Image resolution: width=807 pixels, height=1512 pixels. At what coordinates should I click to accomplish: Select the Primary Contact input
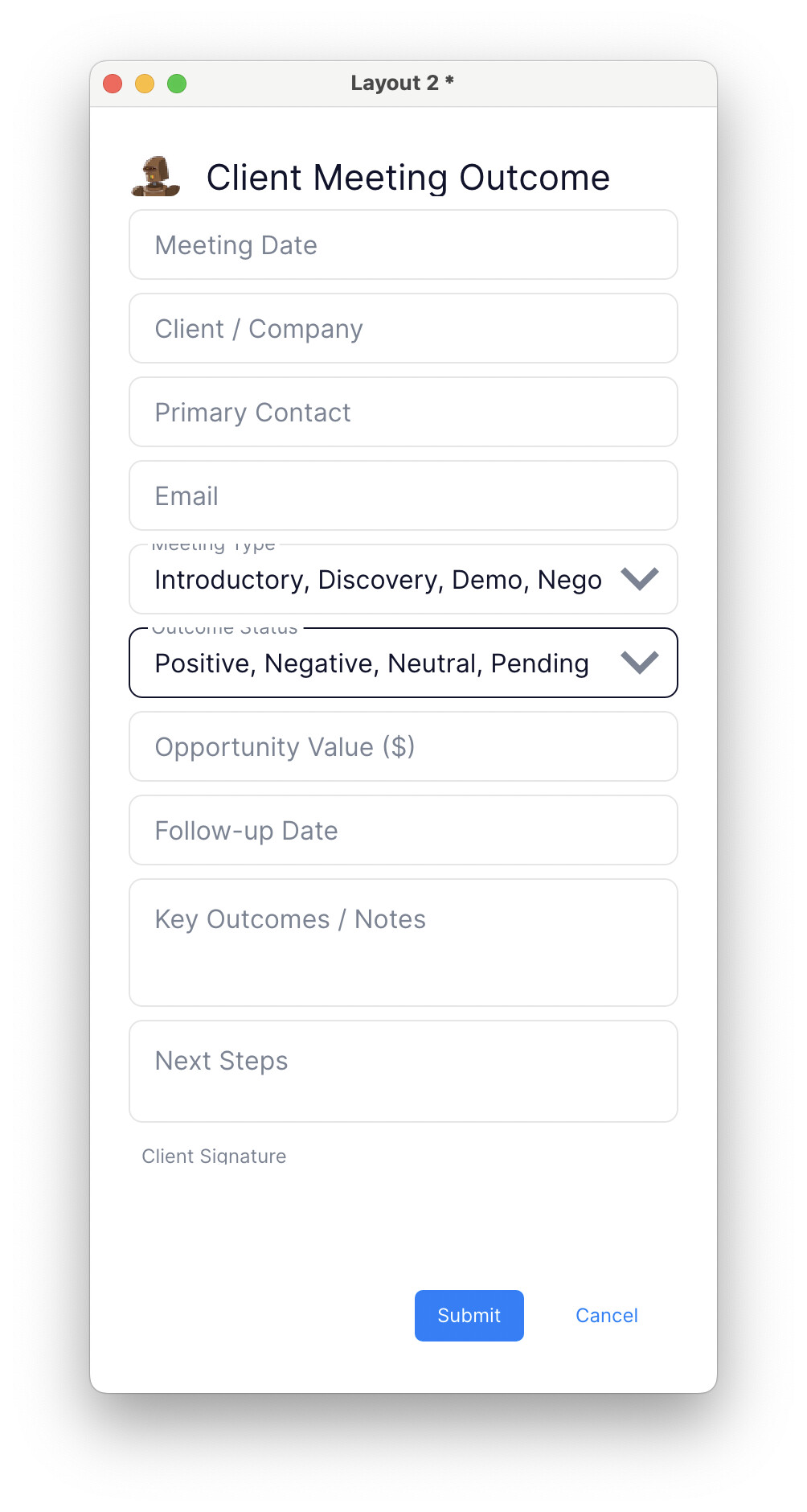(x=403, y=413)
